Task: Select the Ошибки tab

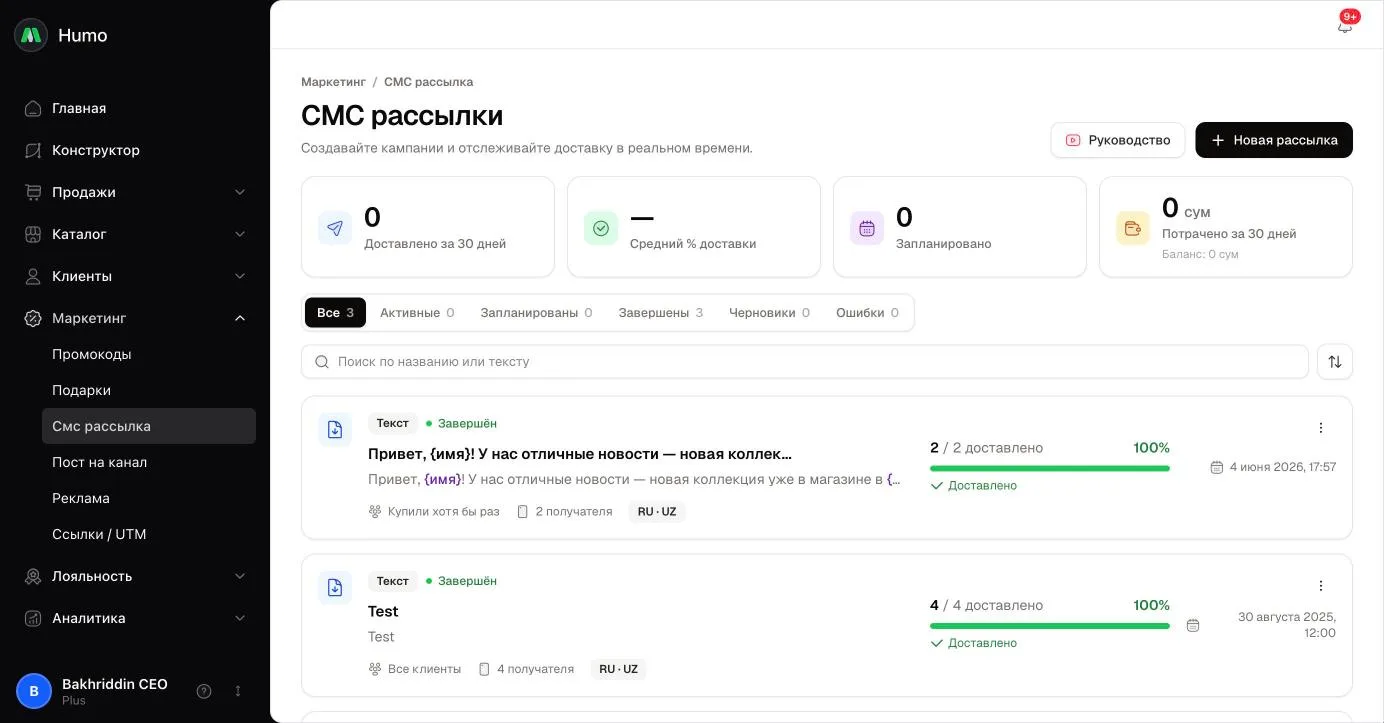Action: pos(867,313)
